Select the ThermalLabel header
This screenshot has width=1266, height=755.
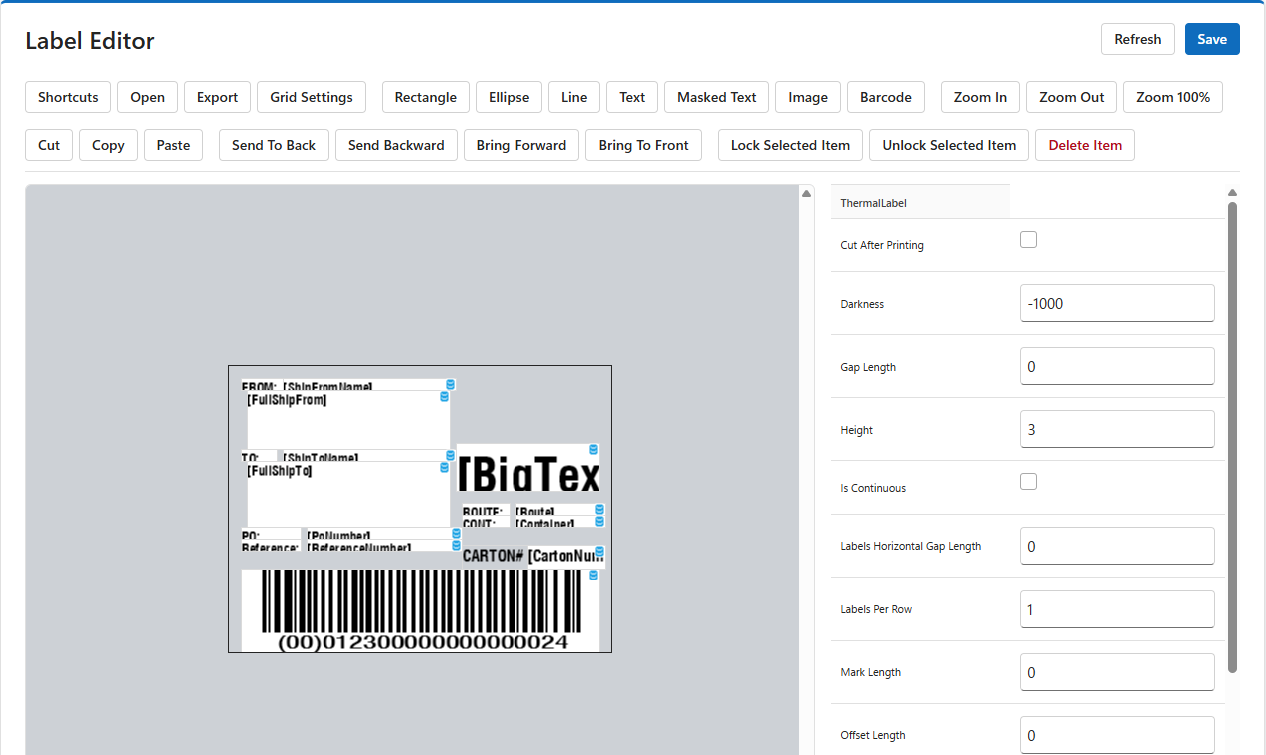(920, 202)
